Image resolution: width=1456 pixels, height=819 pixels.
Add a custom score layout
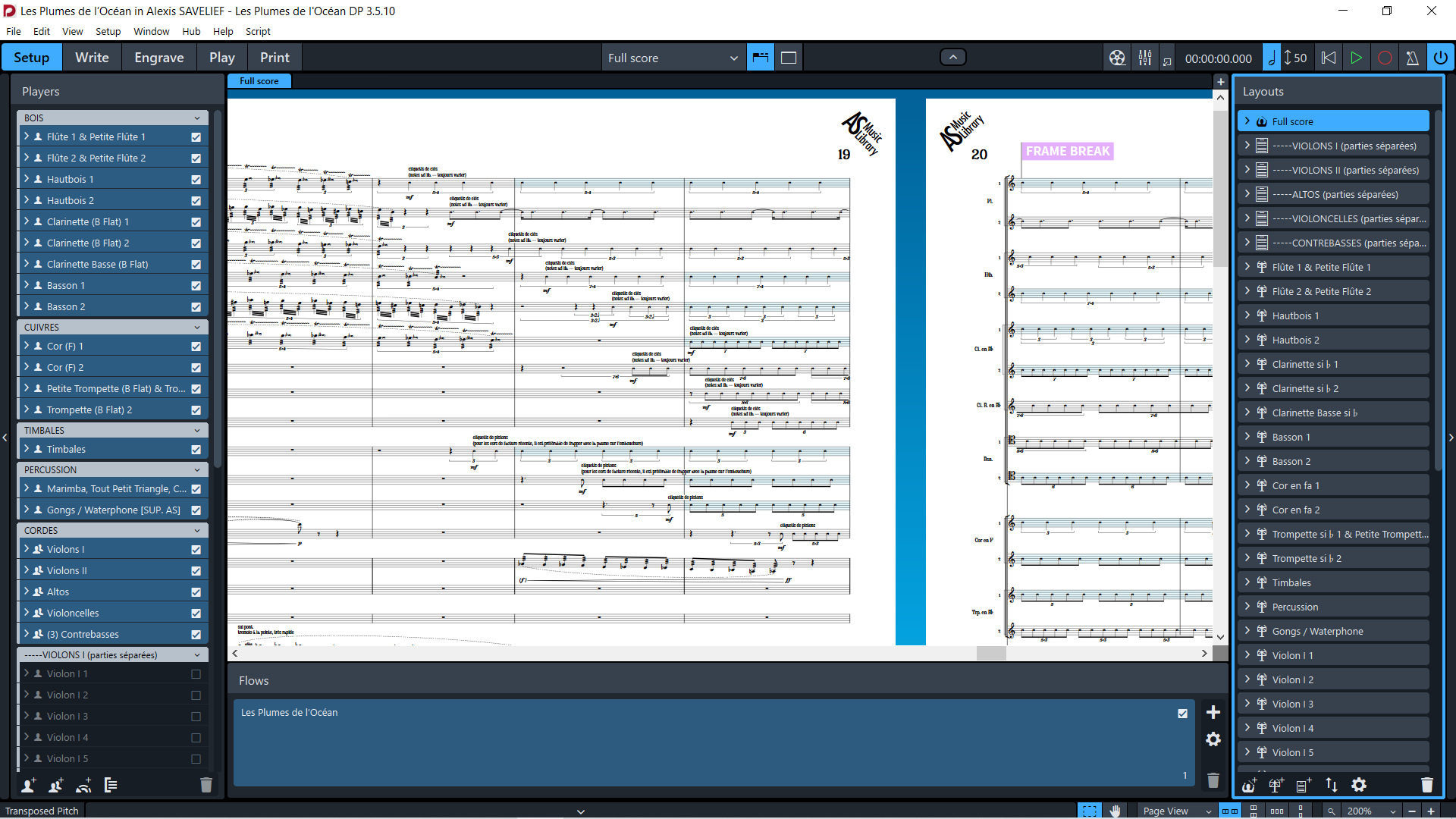coord(1304,785)
